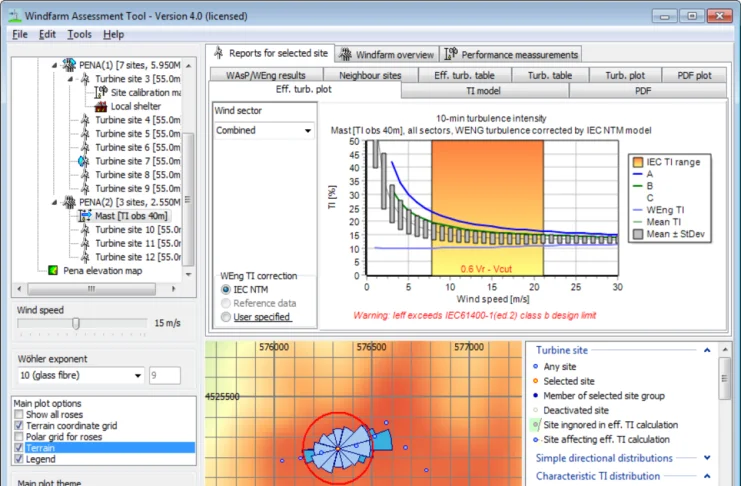The width and height of the screenshot is (741, 486).
Task: Click the Wind speed slider handle
Action: click(75, 323)
